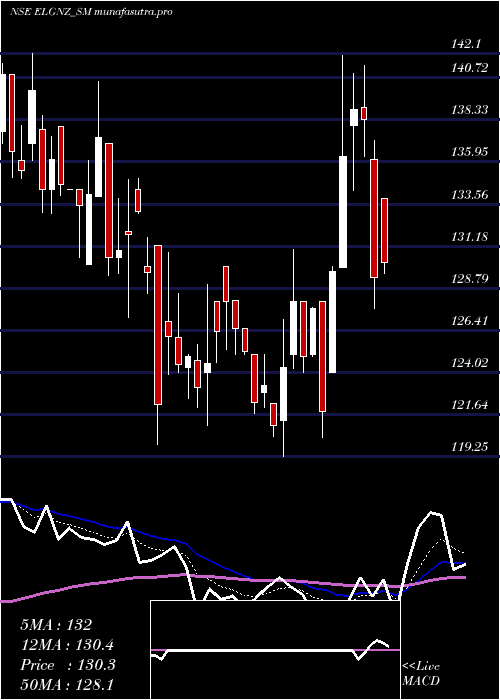Click the 142.1 price level label
The image size is (500, 700).
pyautogui.click(x=467, y=44)
